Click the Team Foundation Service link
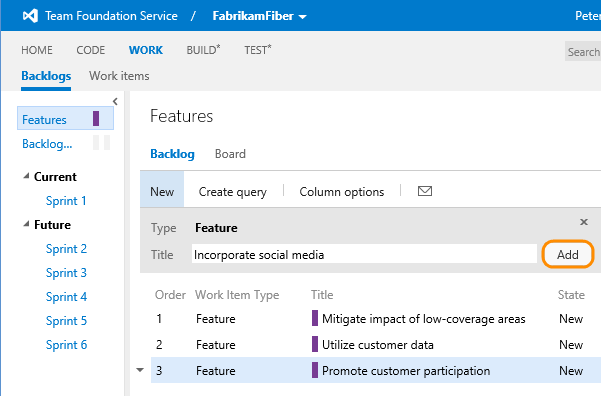601x396 pixels. pyautogui.click(x=111, y=16)
